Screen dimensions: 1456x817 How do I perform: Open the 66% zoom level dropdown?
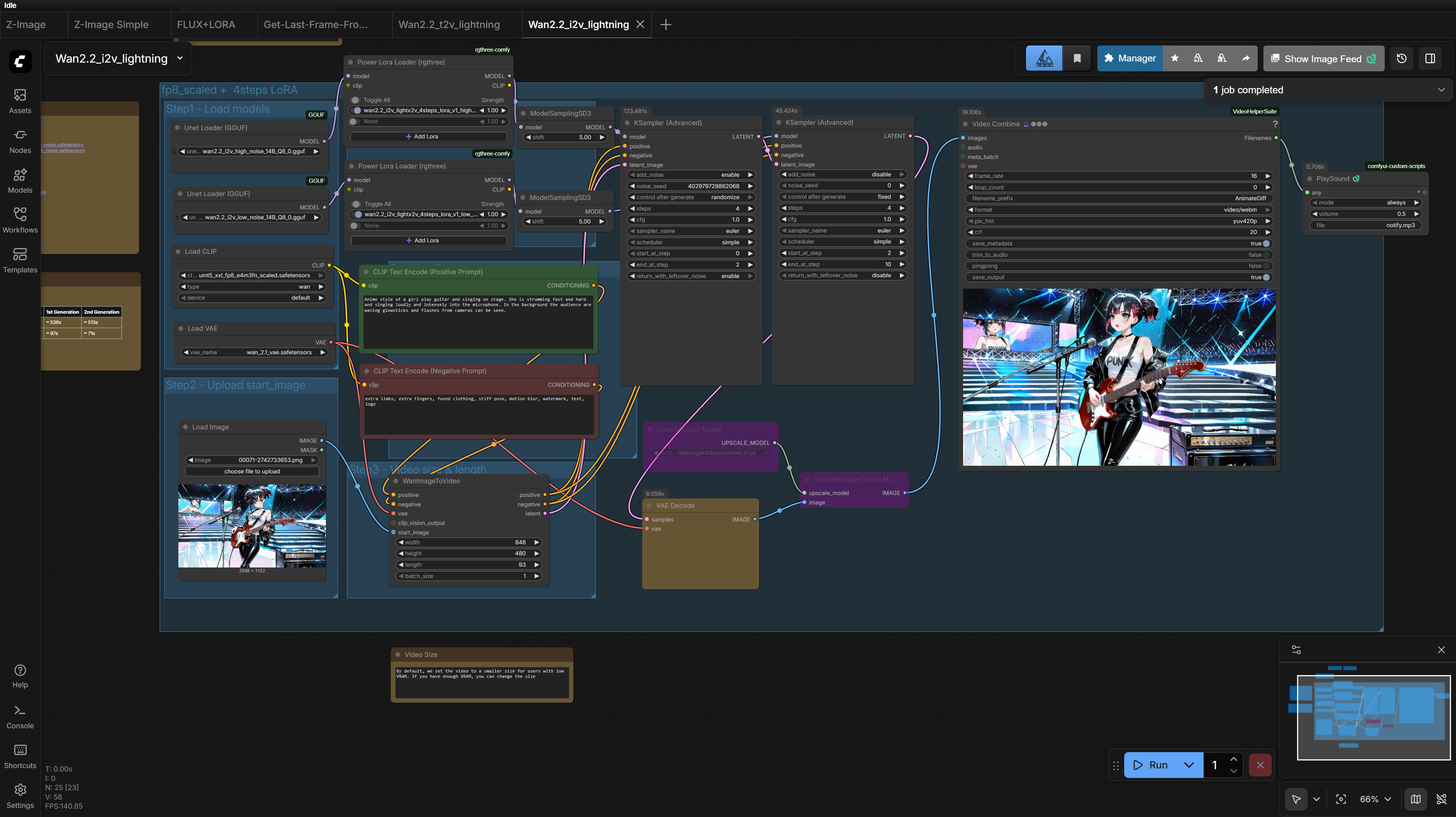[x=1374, y=799]
